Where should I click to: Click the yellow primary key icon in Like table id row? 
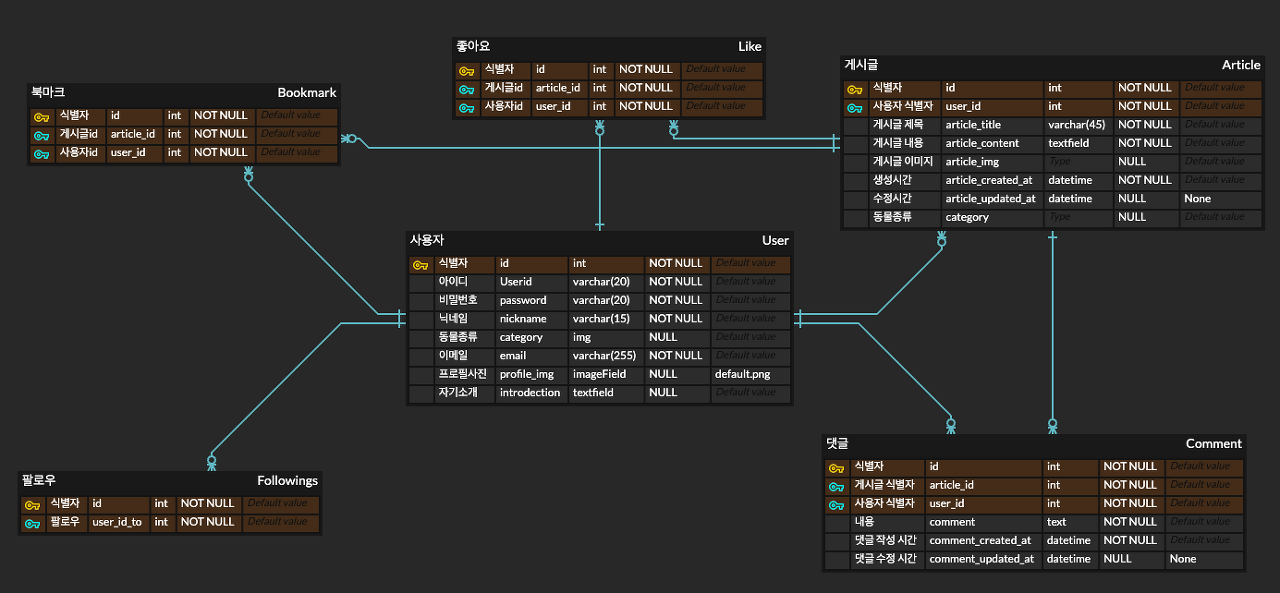coord(466,71)
